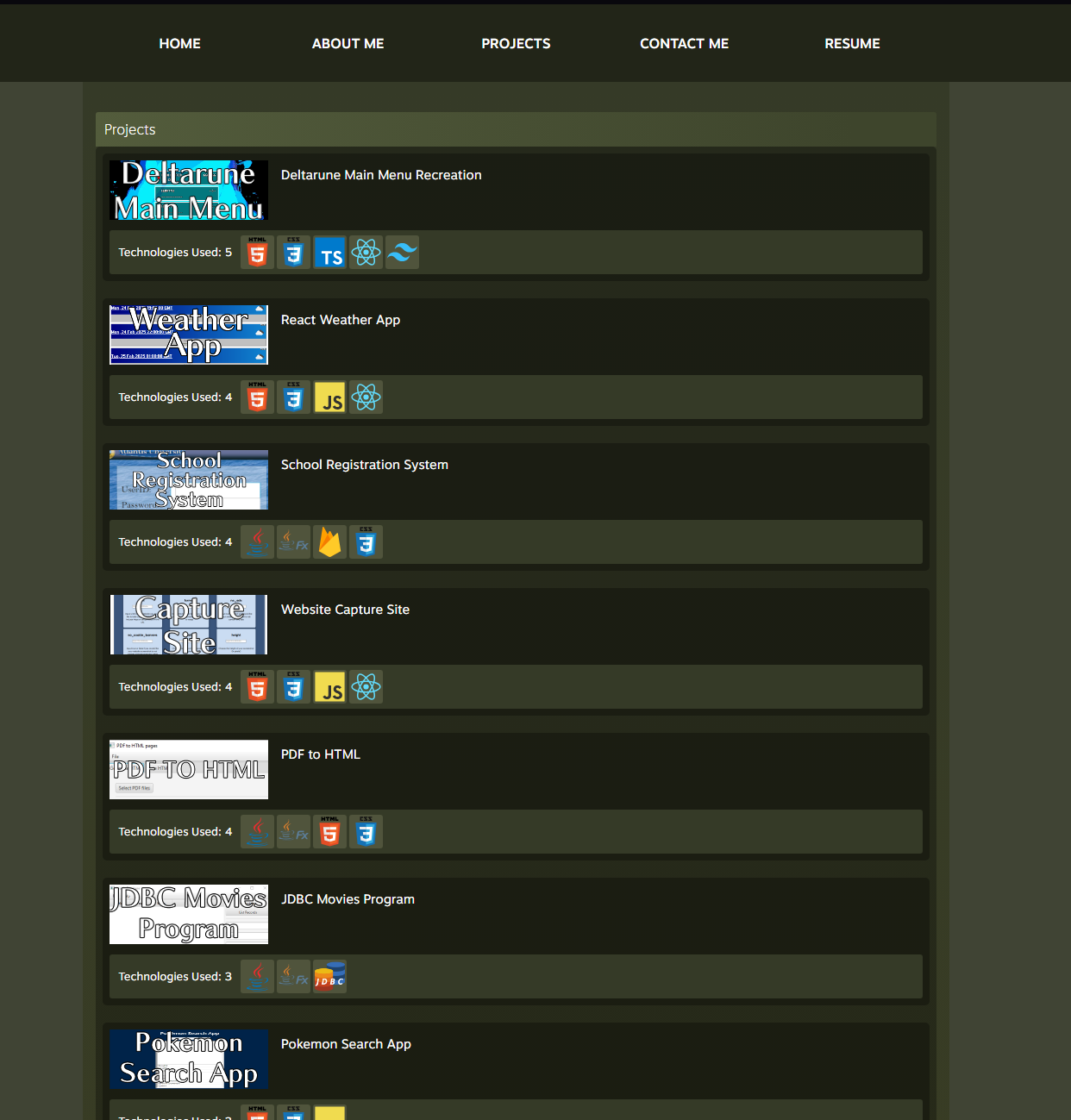
Task: Click the Java icon in PDF to HTML
Action: [x=257, y=832]
